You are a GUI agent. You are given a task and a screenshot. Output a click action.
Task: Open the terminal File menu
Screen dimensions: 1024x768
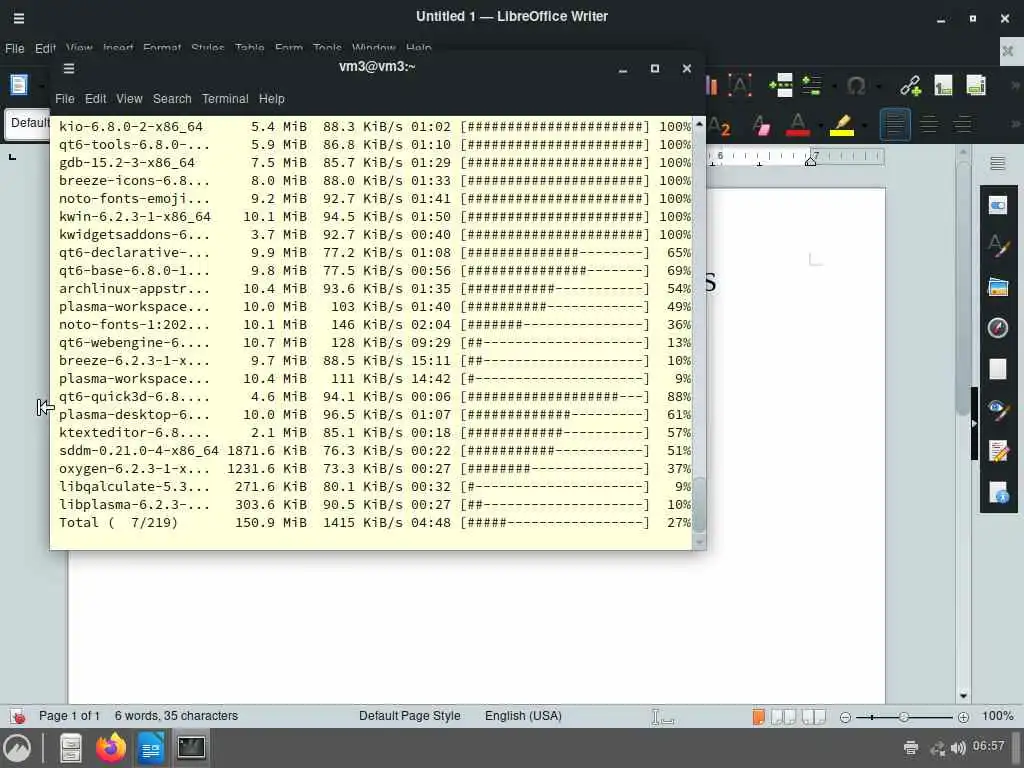(65, 99)
